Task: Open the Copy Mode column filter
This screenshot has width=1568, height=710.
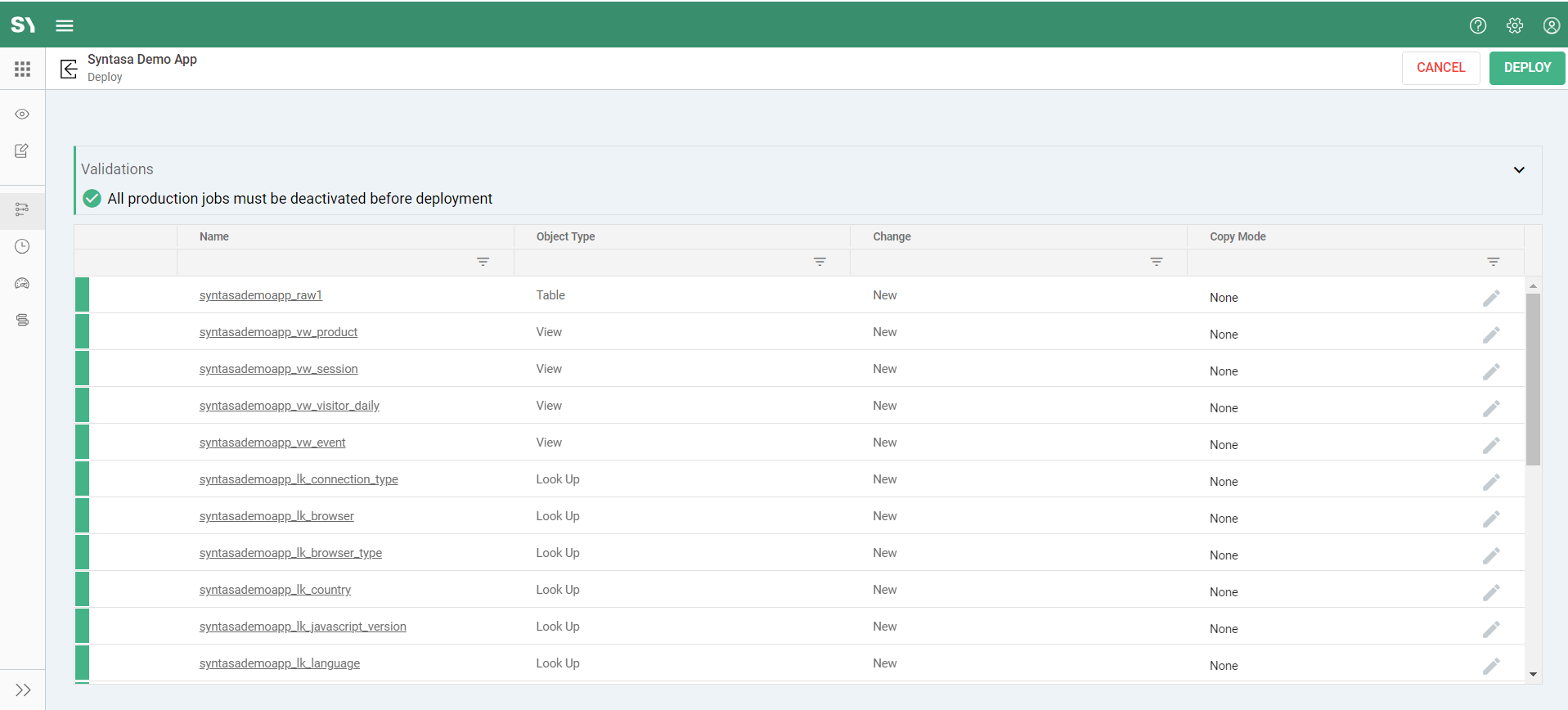Action: click(1493, 262)
